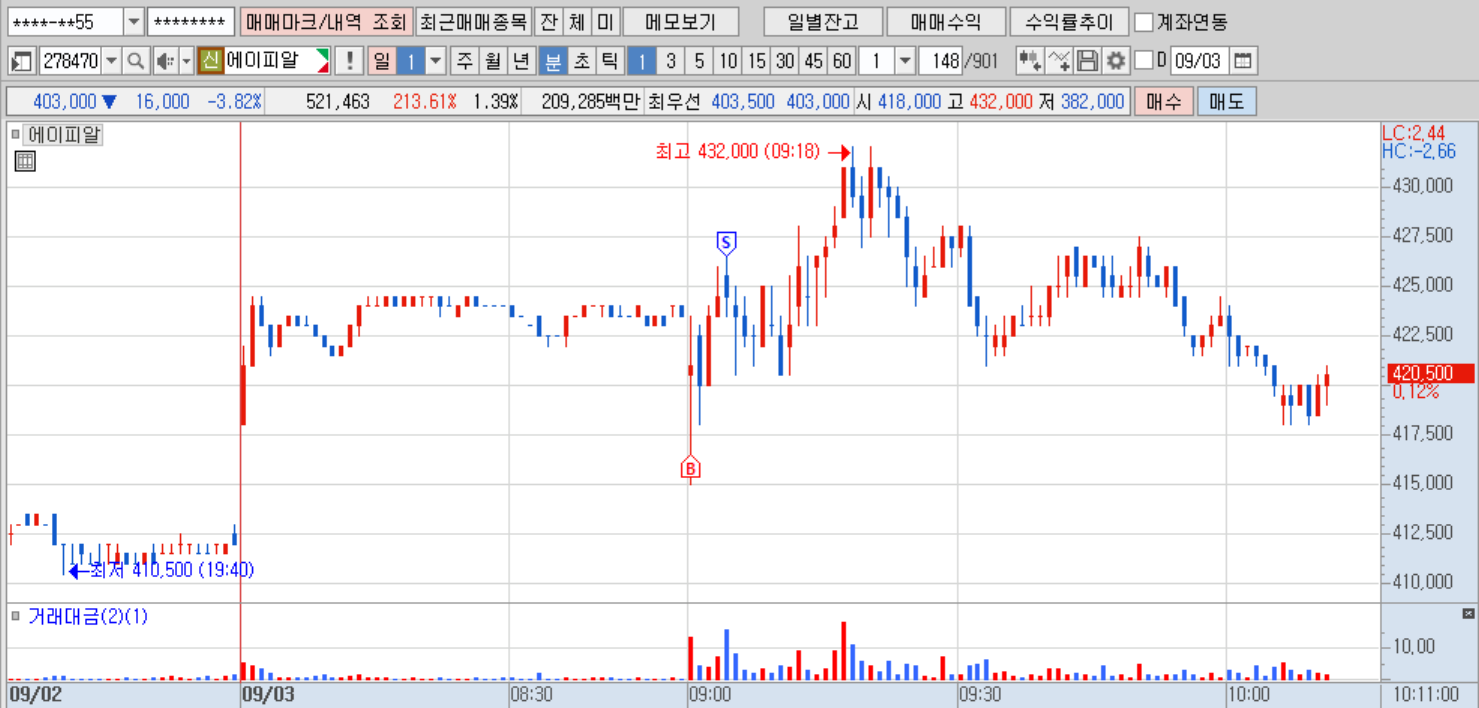Open the calendar date picker icon
This screenshot has width=1479, height=708.
pyautogui.click(x=1242, y=61)
